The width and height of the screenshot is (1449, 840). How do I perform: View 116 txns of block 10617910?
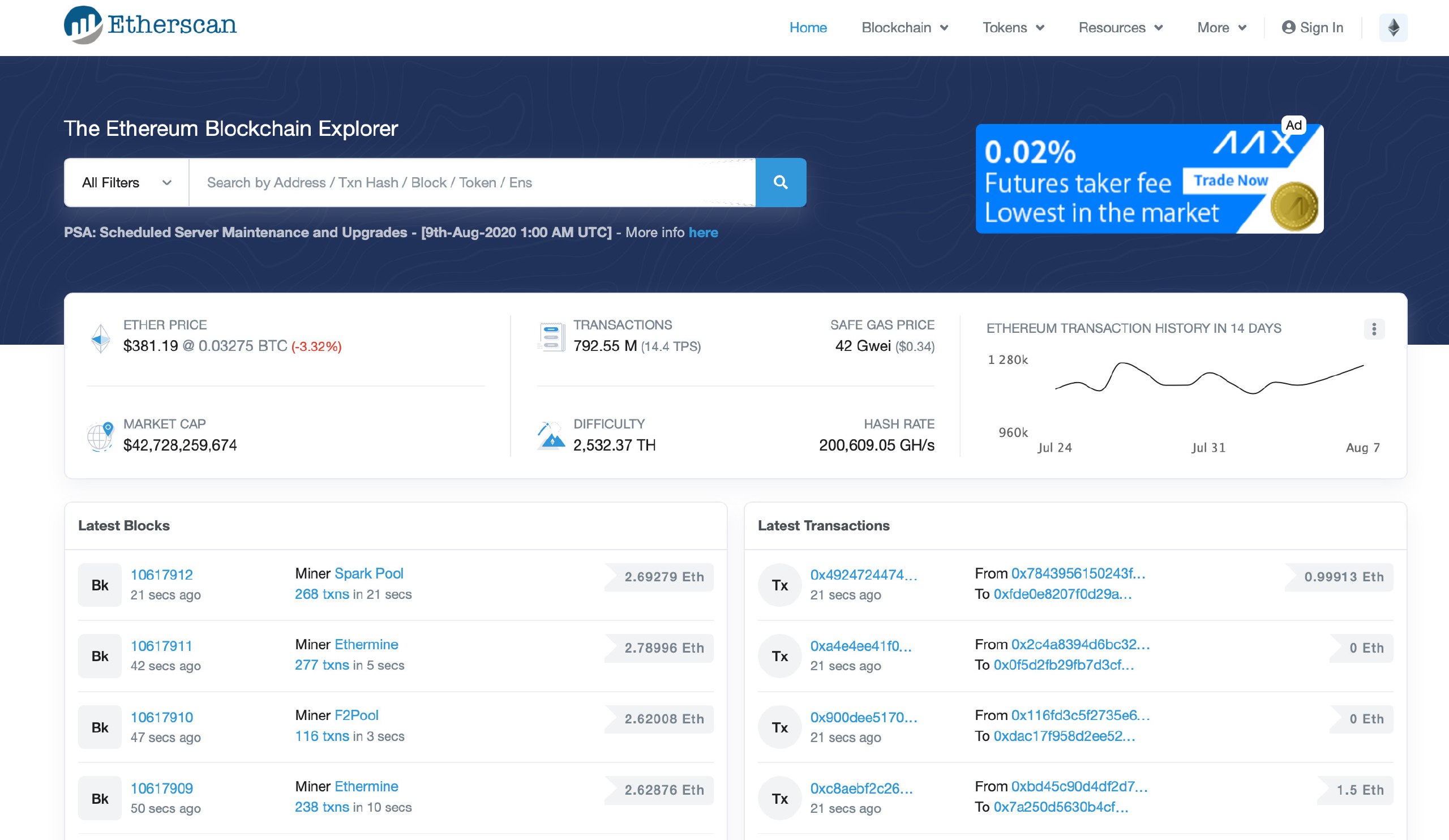322,736
